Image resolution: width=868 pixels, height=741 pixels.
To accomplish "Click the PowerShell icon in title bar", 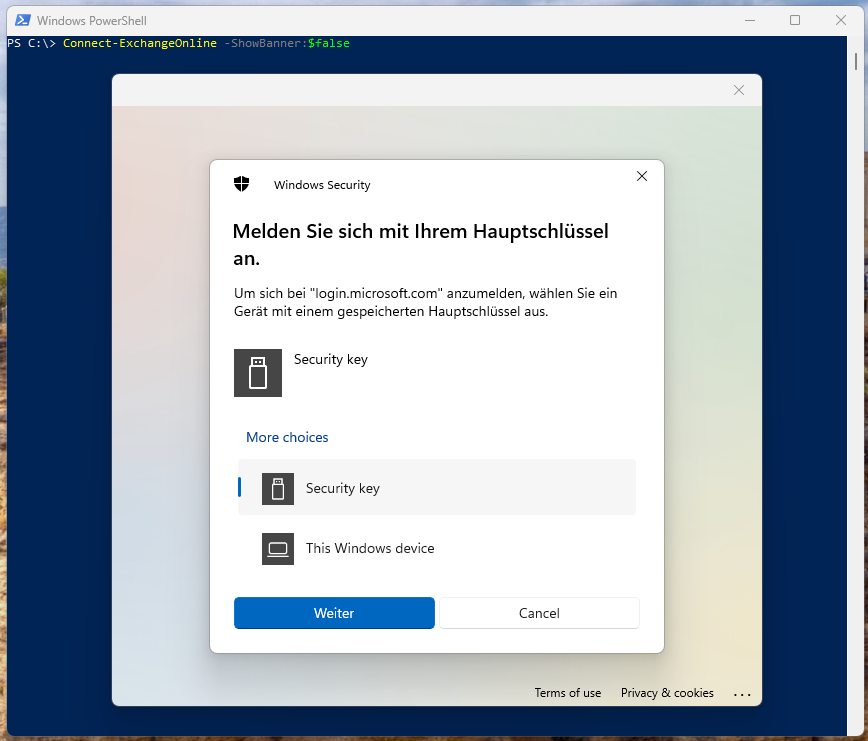I will (x=23, y=20).
